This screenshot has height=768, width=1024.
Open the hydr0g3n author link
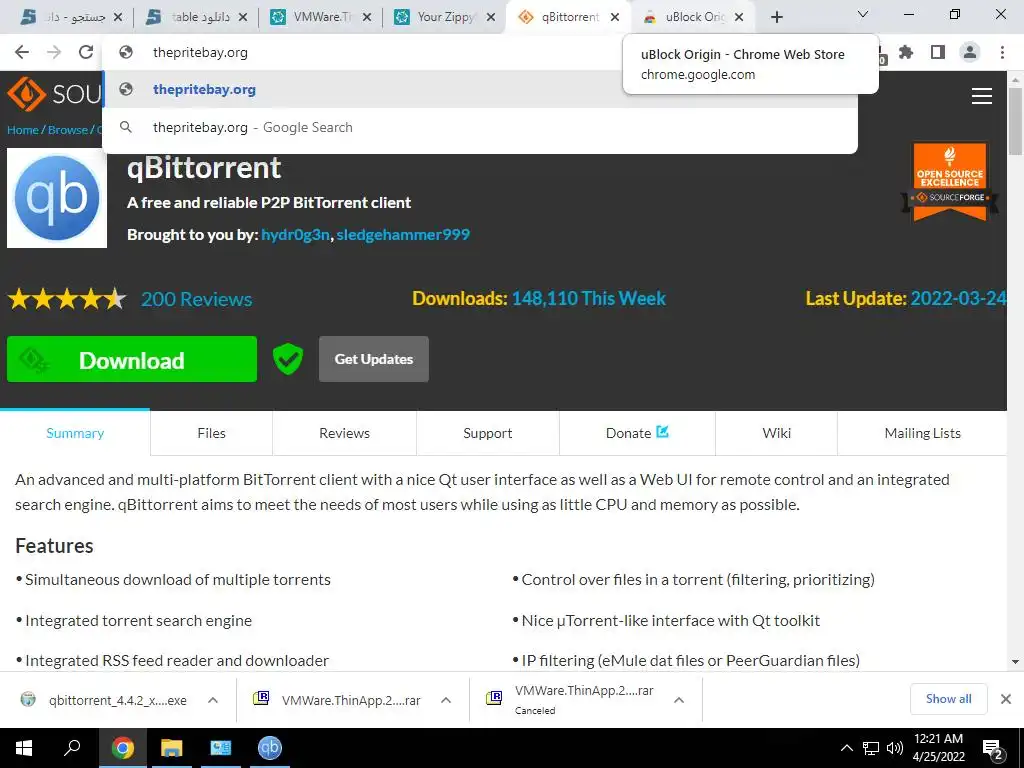(295, 234)
